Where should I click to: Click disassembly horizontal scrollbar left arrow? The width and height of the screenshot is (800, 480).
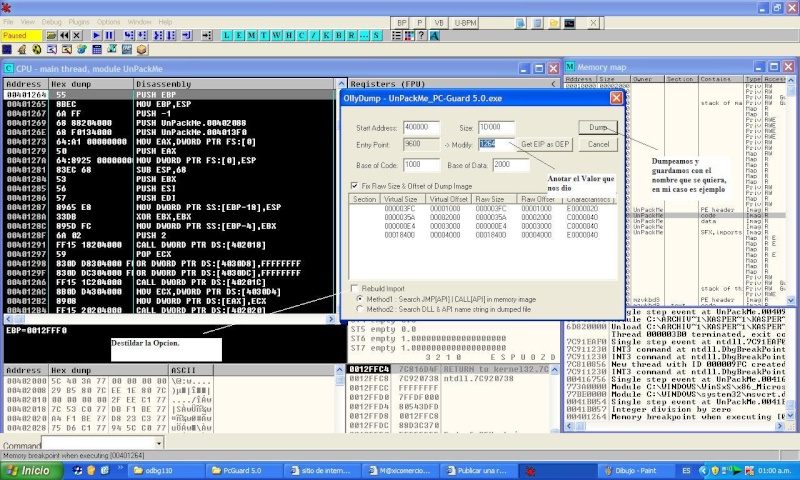(x=8, y=319)
